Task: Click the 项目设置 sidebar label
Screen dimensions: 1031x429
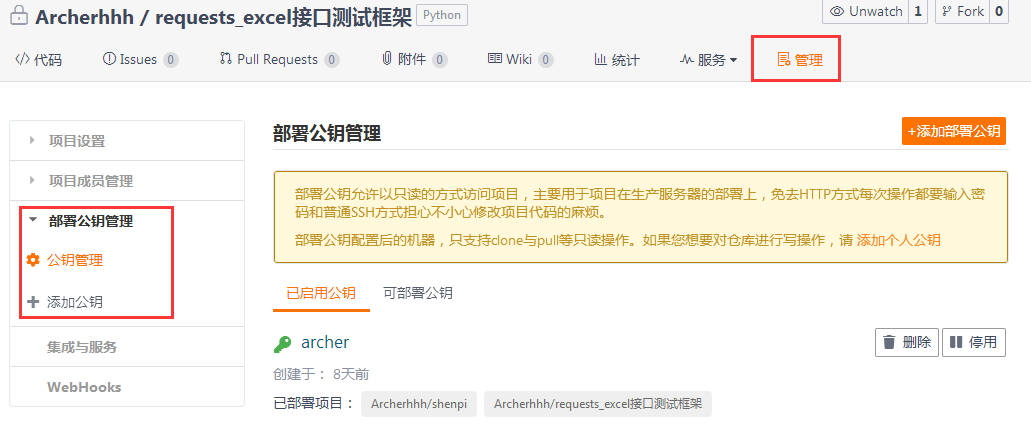Action: 76,141
